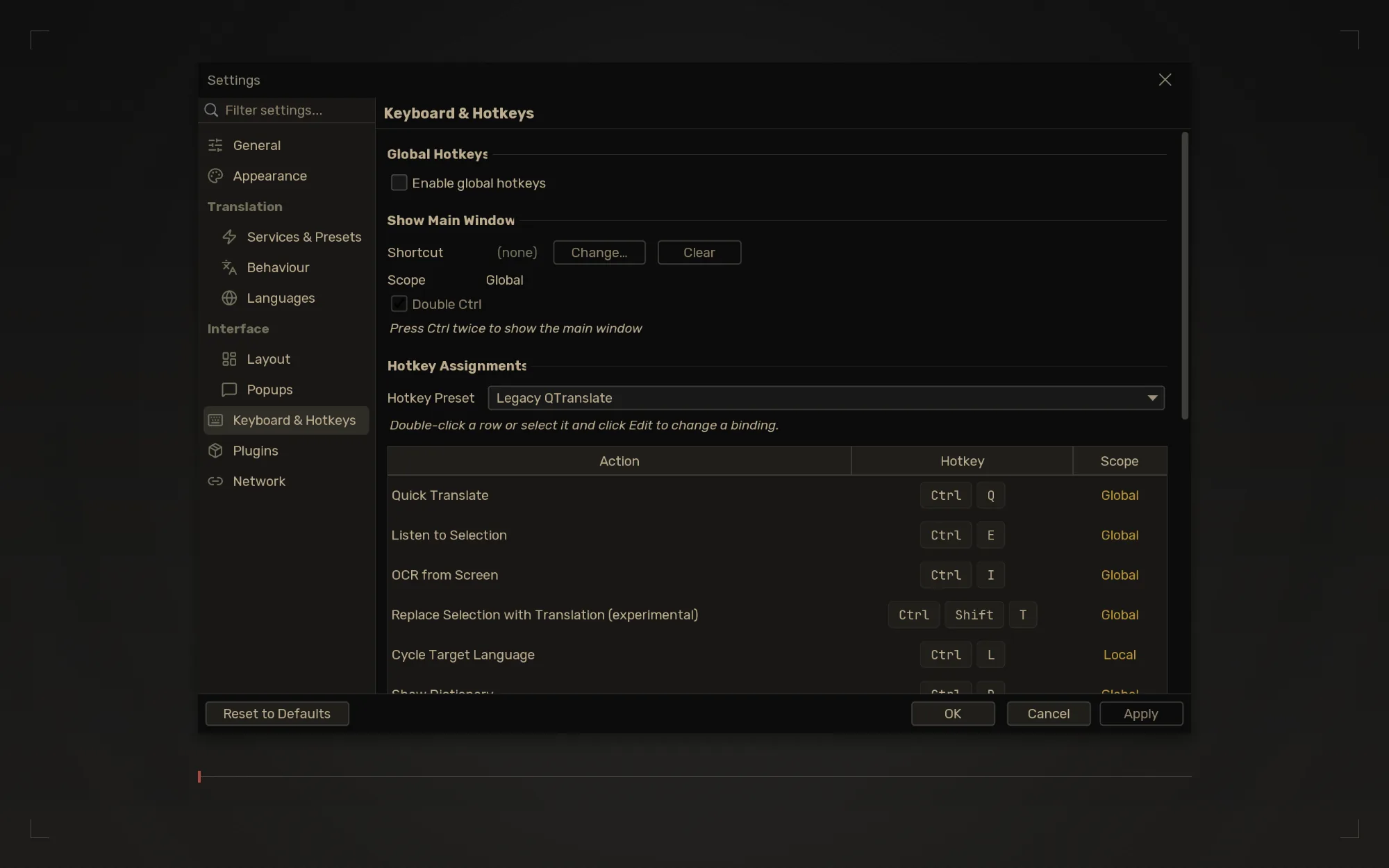This screenshot has height=868, width=1389.
Task: Click the Apply button
Action: [x=1141, y=714]
